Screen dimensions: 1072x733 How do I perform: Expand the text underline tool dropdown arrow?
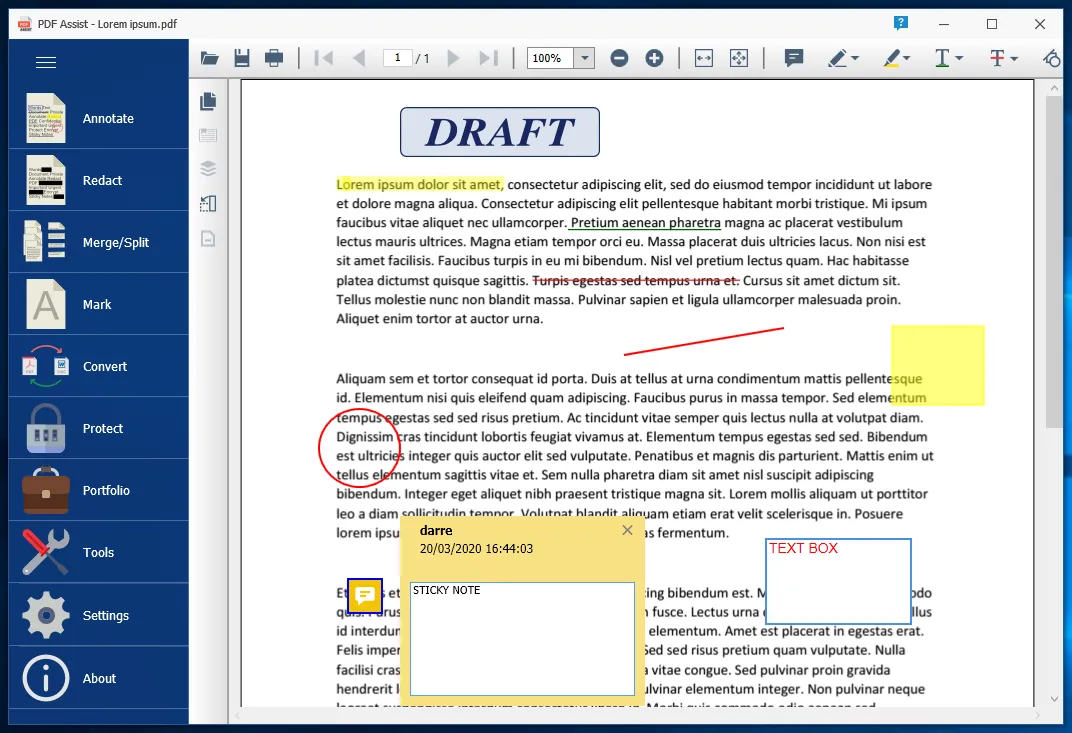coord(960,59)
